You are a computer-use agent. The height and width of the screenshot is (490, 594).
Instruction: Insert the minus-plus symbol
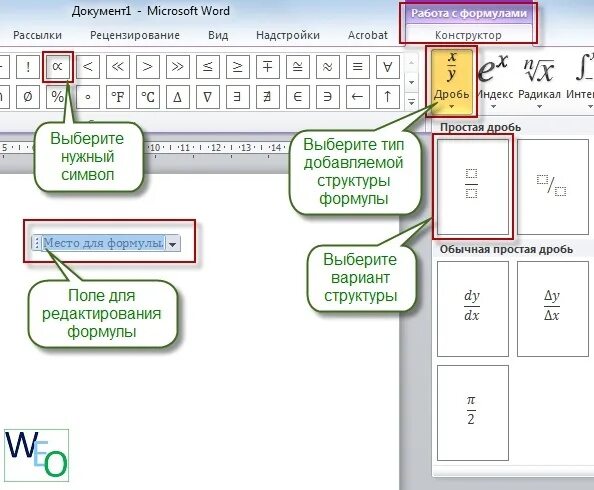pyautogui.click(x=268, y=67)
